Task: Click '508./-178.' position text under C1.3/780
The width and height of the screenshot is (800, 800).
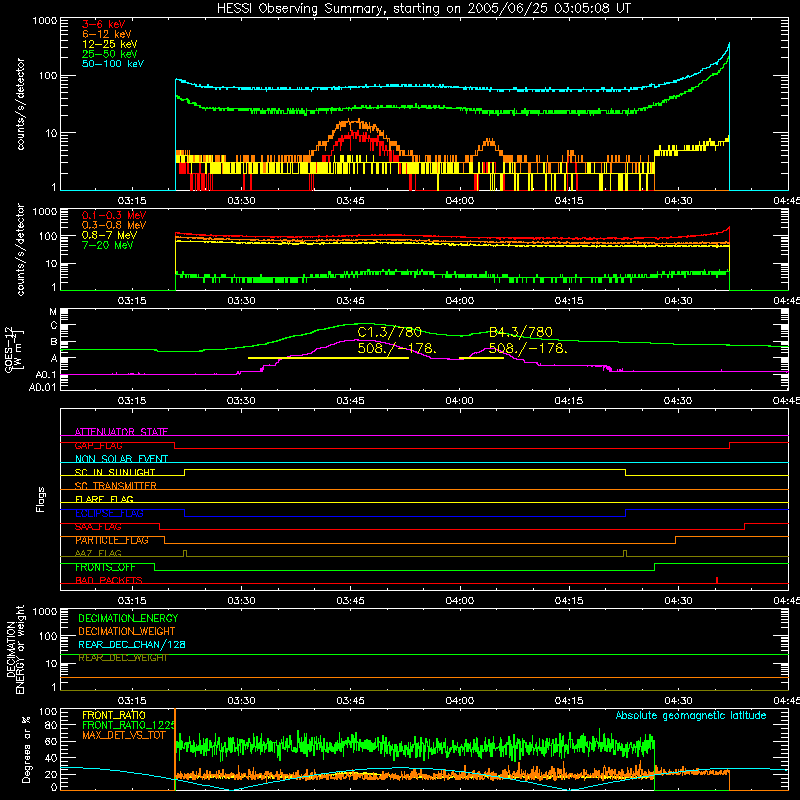Action: pyautogui.click(x=397, y=348)
